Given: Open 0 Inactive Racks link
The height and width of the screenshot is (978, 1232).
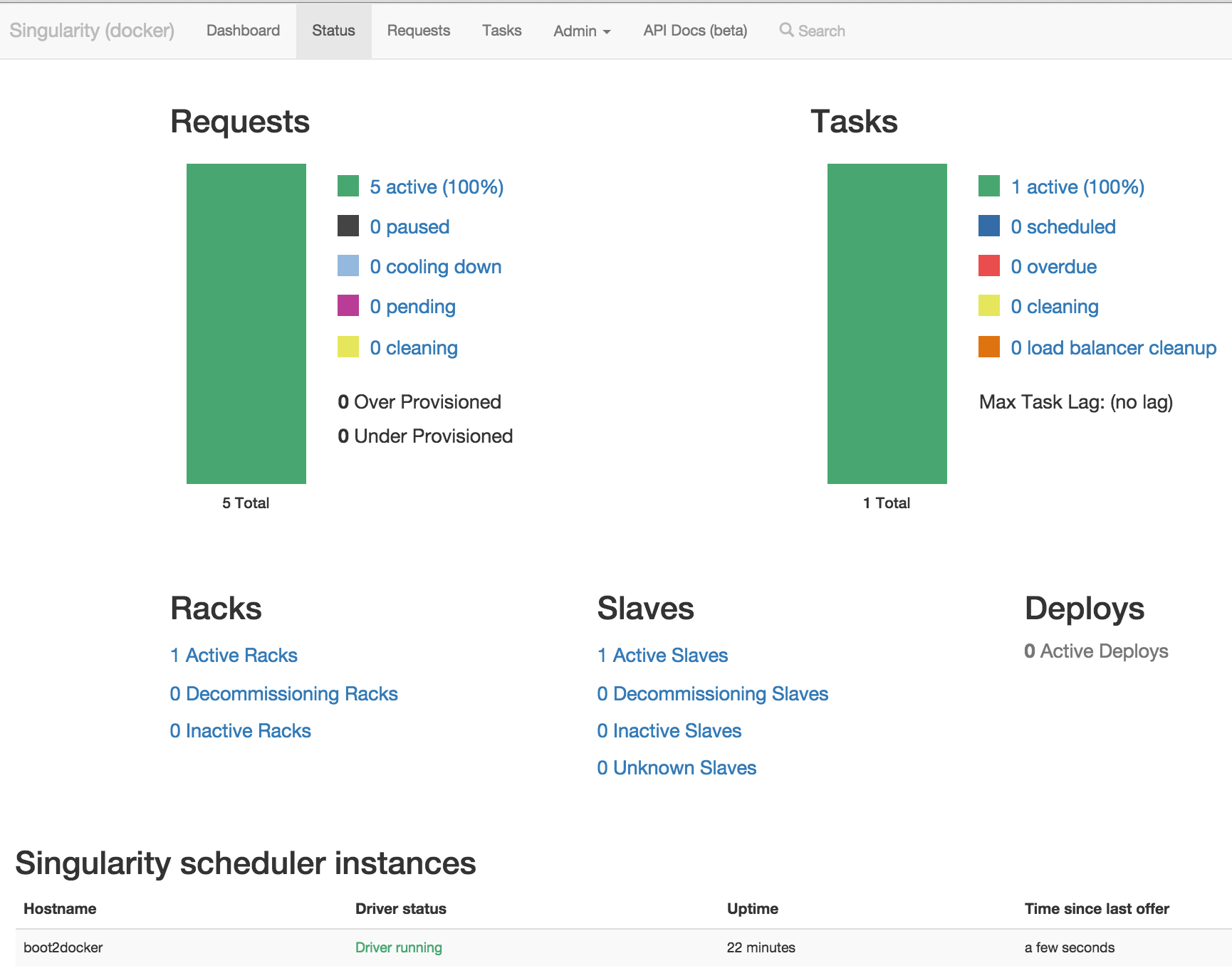Looking at the screenshot, I should pos(241,731).
